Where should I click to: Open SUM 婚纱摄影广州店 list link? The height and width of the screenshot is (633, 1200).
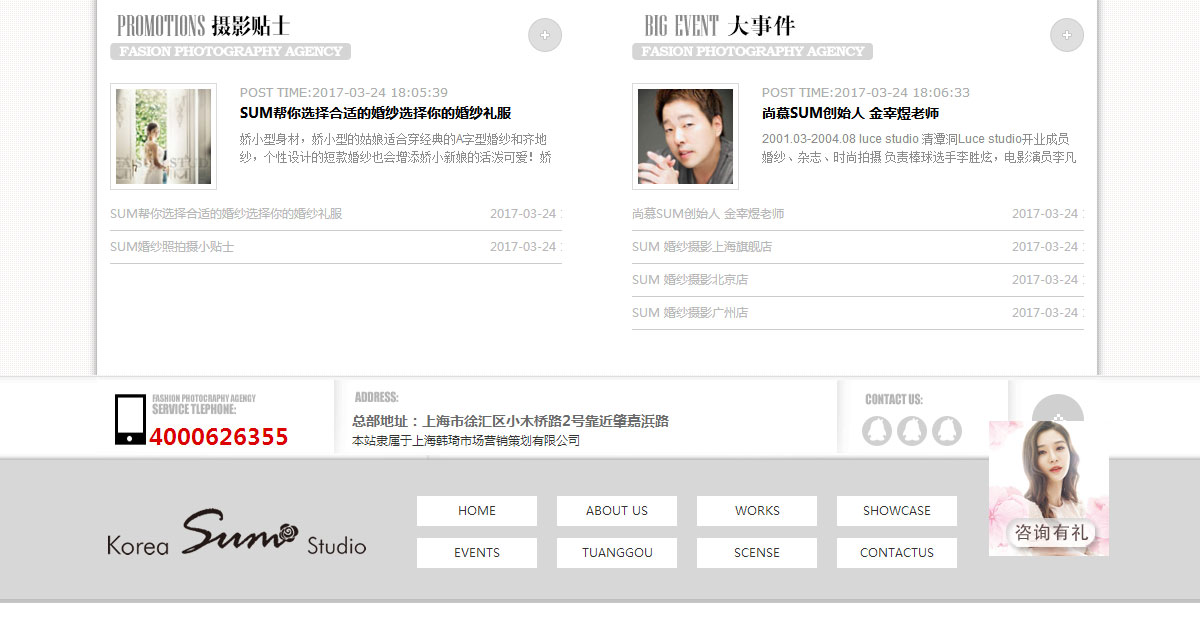pyautogui.click(x=690, y=313)
